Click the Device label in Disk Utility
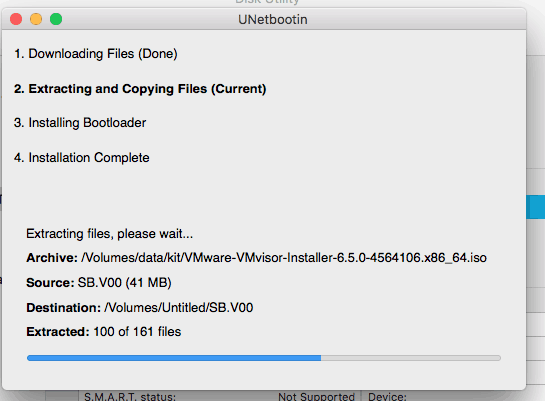Viewport: 545px width, 401px height. 387,396
